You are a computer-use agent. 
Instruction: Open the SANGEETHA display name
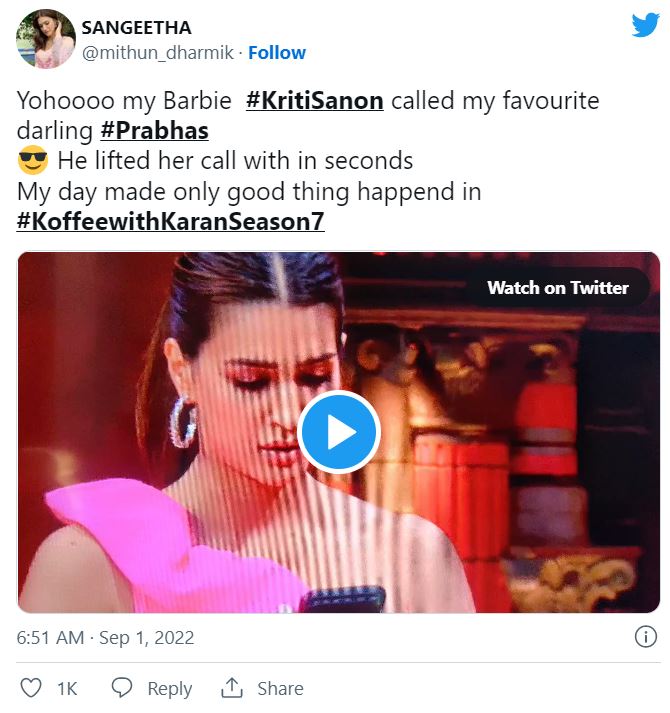pos(136,28)
